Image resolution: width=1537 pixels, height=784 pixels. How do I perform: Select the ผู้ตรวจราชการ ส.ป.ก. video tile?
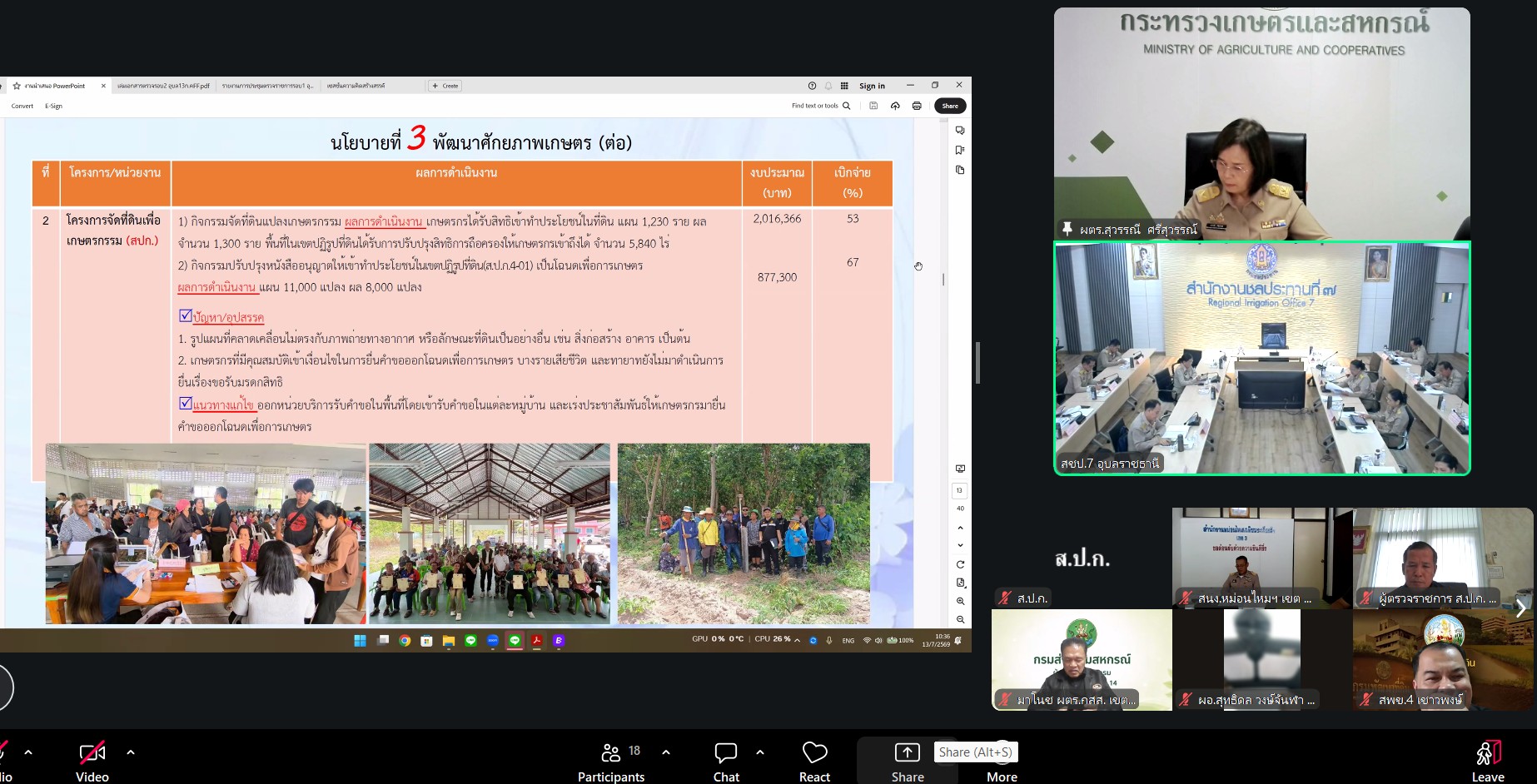(1444, 558)
